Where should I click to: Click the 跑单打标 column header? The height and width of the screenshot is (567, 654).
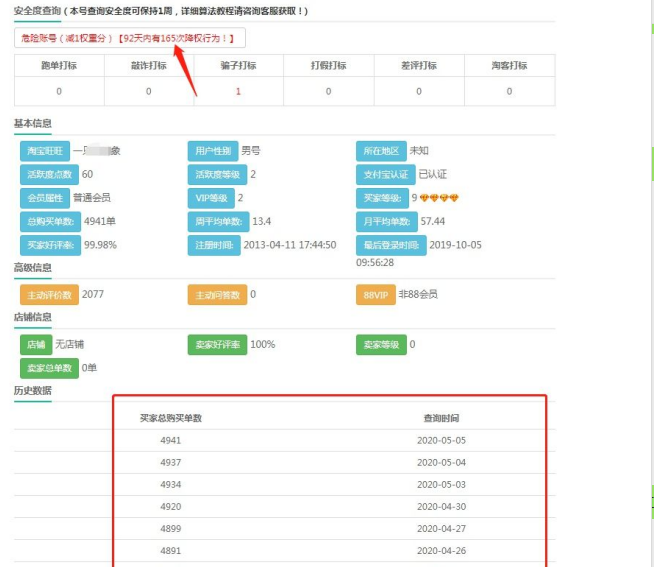59,66
